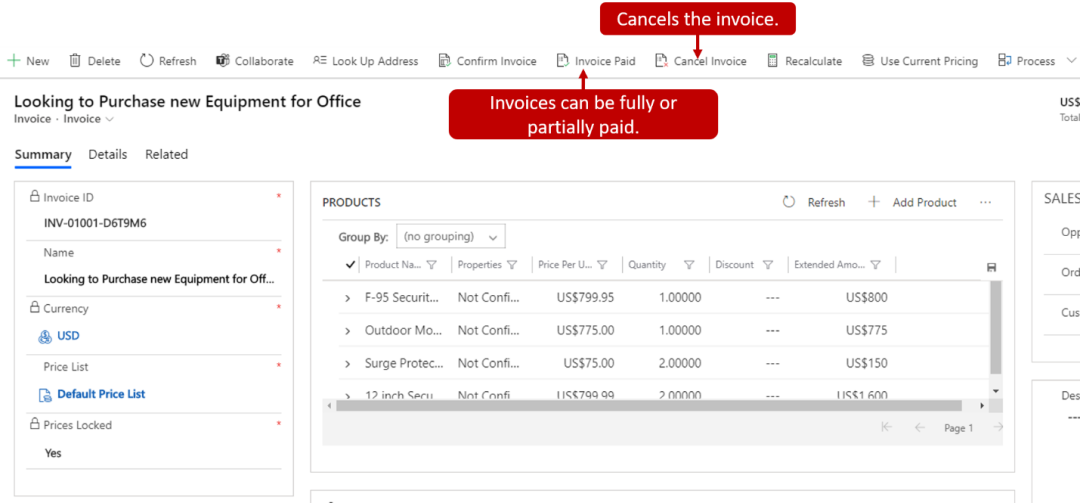Click the Refresh command in top toolbar
Image resolution: width=1080 pixels, height=503 pixels.
168,61
